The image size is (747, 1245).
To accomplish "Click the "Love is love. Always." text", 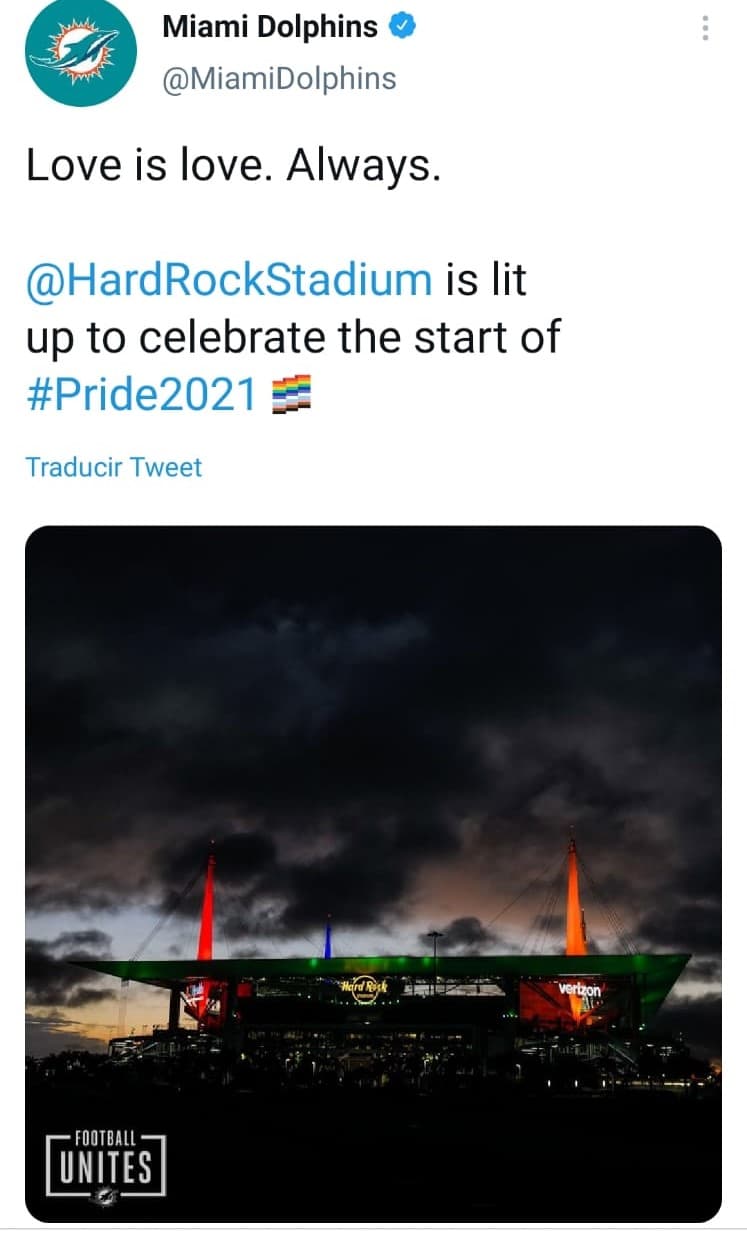I will tap(233, 165).
